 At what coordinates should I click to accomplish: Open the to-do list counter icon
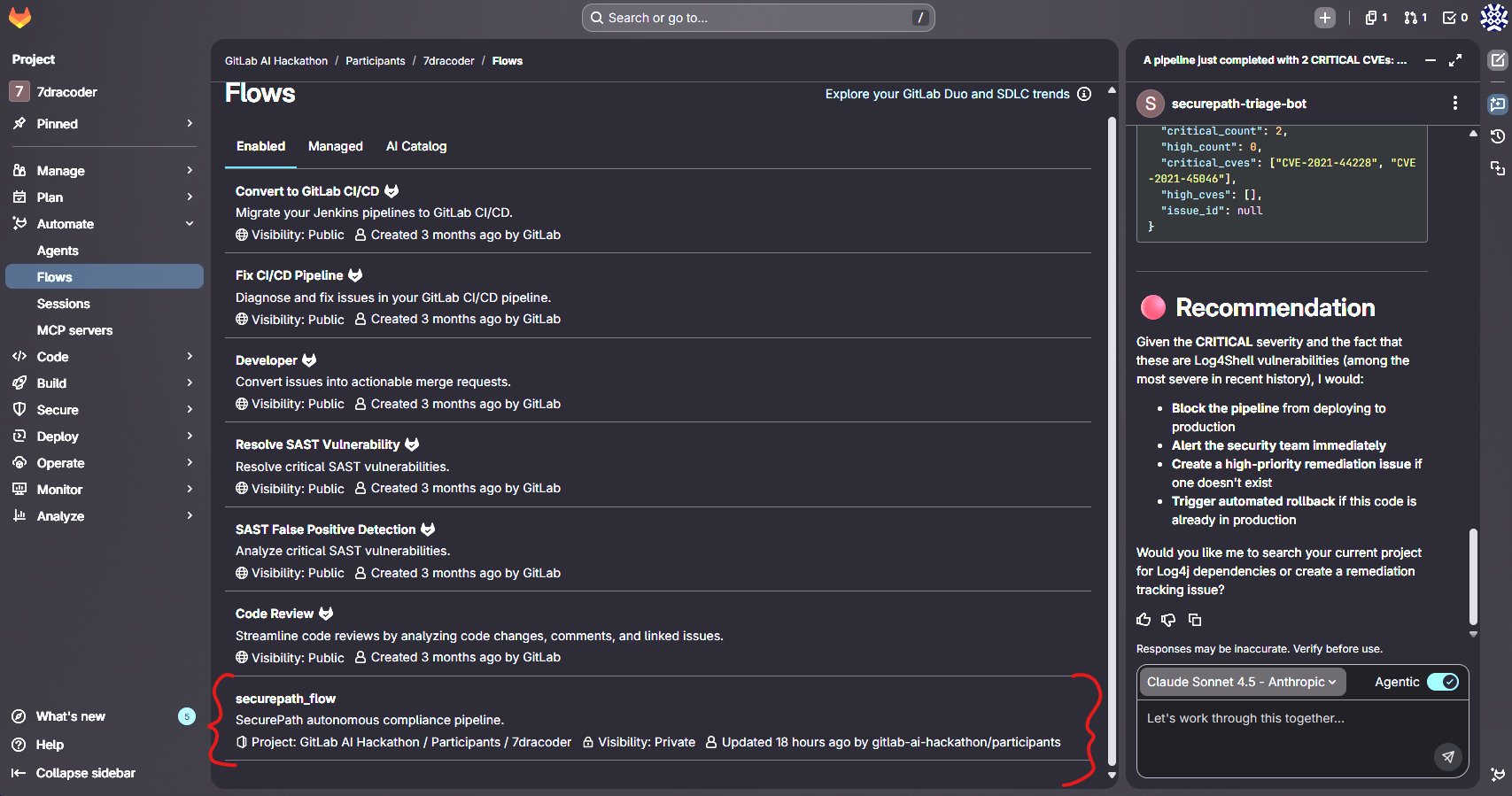click(1454, 18)
